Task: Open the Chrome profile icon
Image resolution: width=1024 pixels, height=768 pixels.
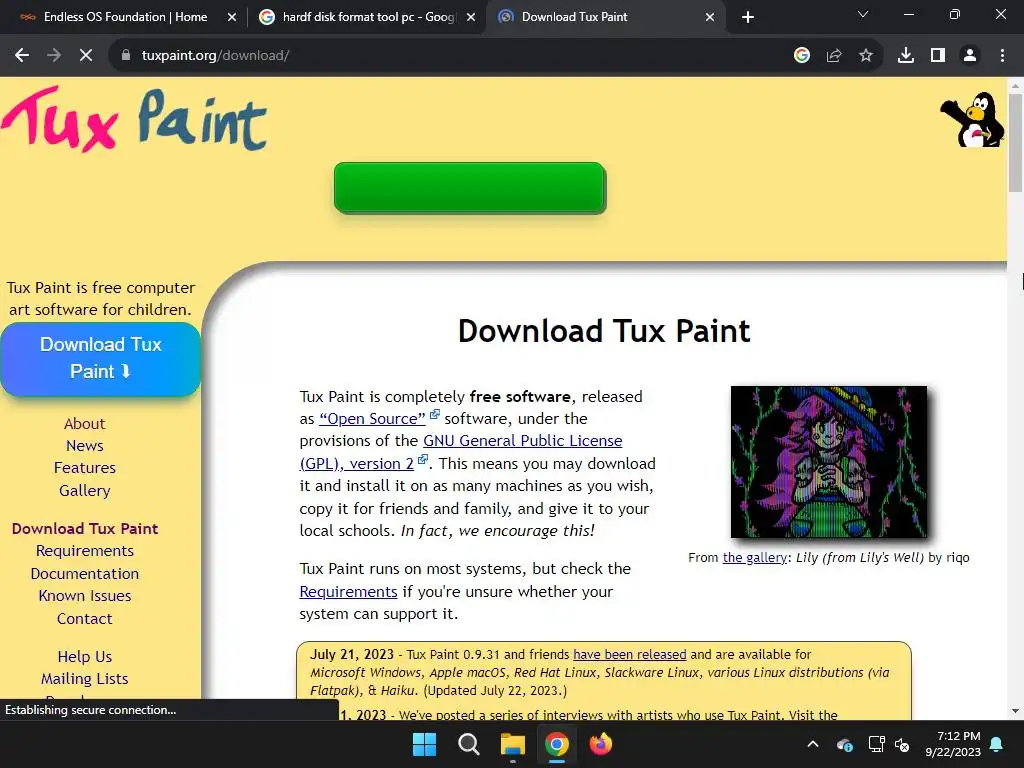Action: click(x=970, y=56)
